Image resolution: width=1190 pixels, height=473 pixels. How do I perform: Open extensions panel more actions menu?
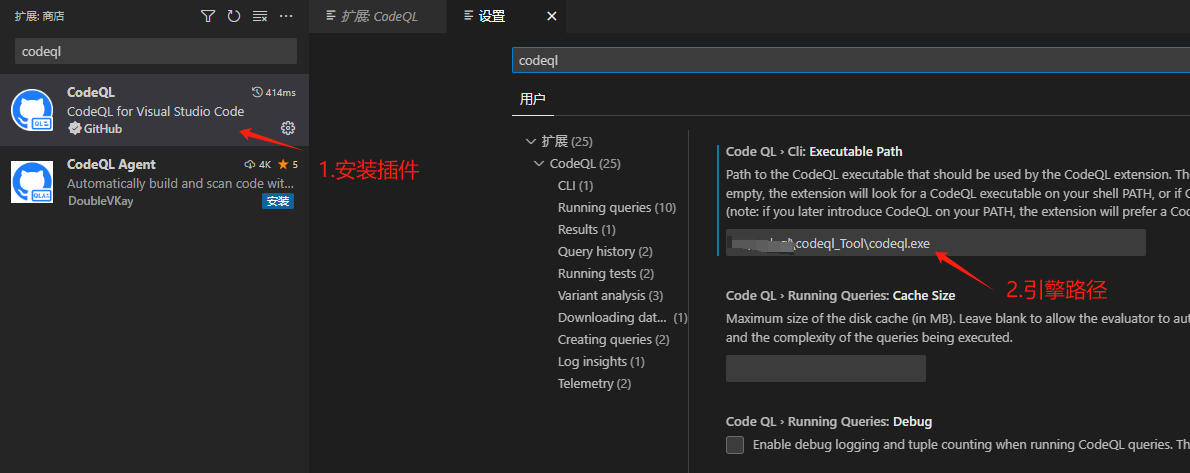[x=286, y=16]
